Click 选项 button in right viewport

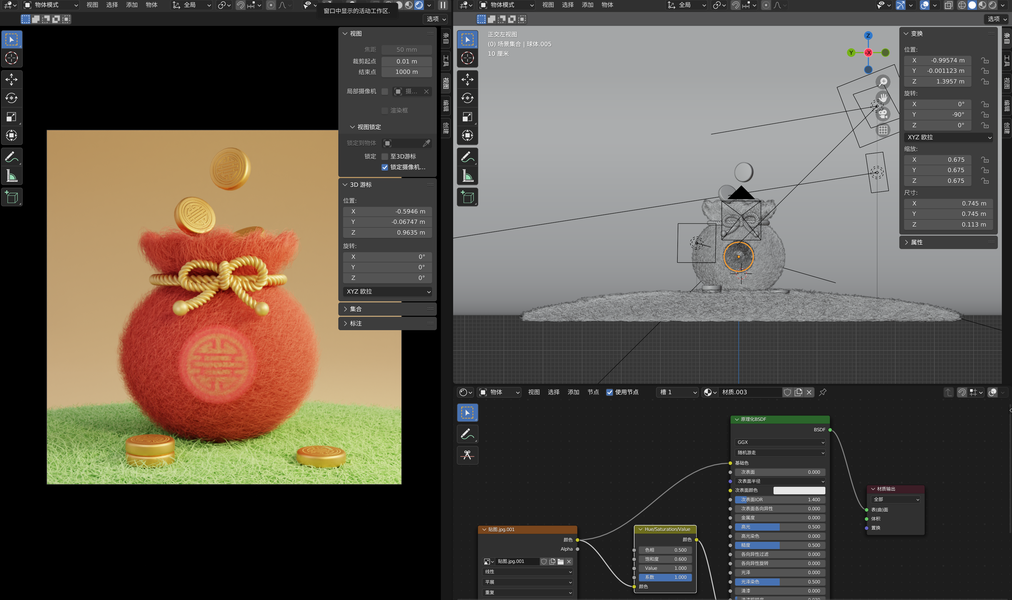coord(997,19)
